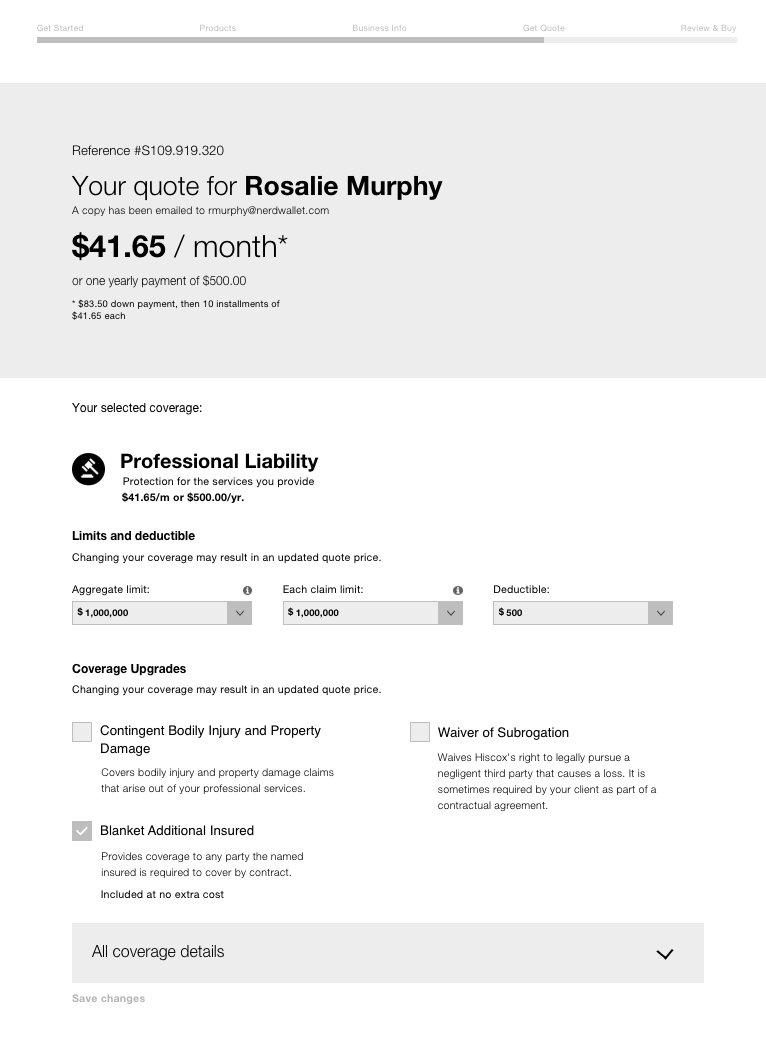The width and height of the screenshot is (766, 1038).
Task: Click the Professional Liability gavel icon
Action: (88, 468)
